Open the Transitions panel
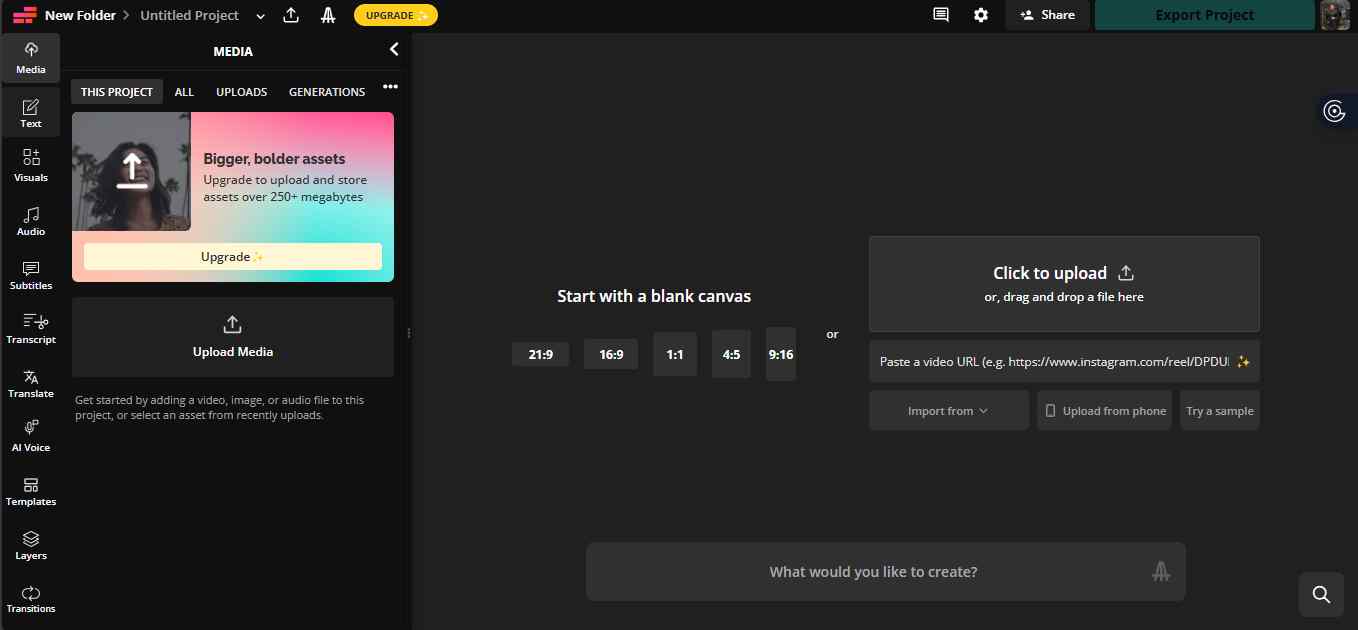1358x630 pixels. pyautogui.click(x=31, y=598)
